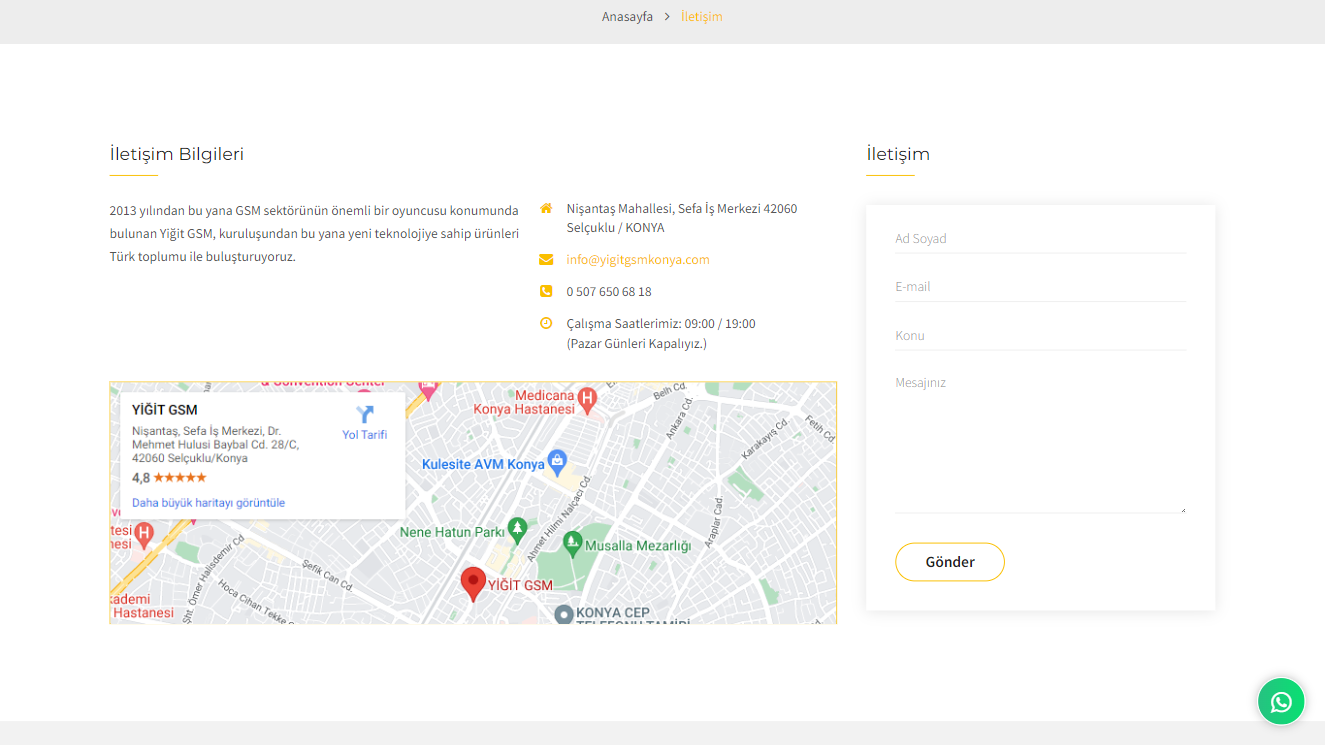1325x745 pixels.
Task: Click the yellow envelope email icon
Action: pos(546,260)
